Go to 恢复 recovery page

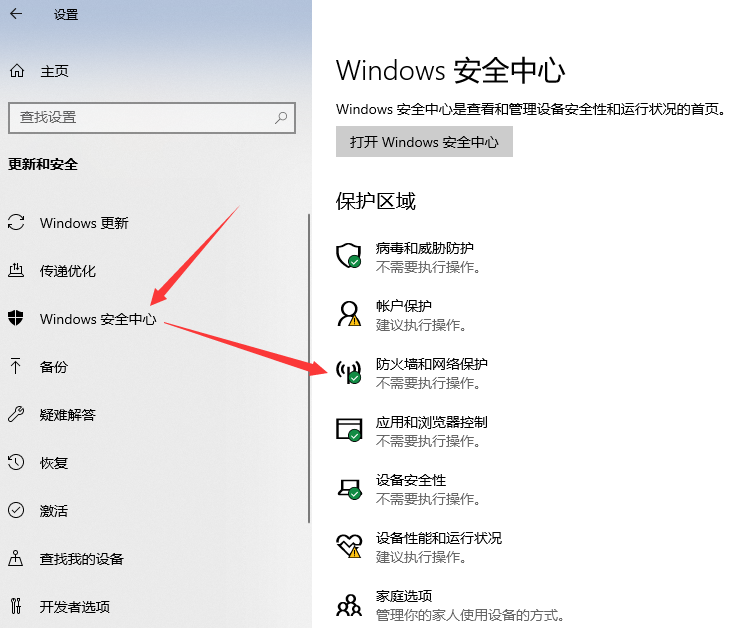54,463
